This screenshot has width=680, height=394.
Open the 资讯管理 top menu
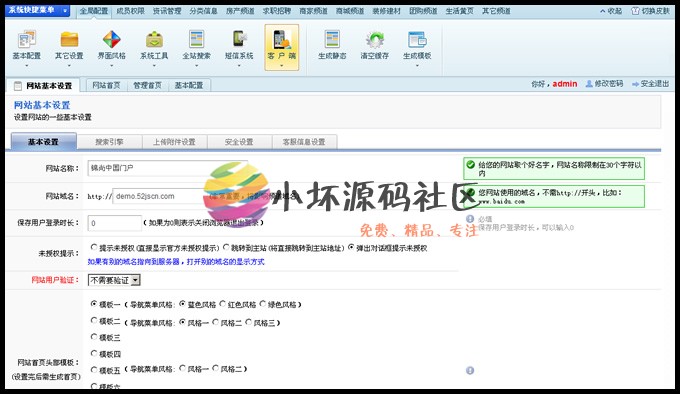pos(167,11)
